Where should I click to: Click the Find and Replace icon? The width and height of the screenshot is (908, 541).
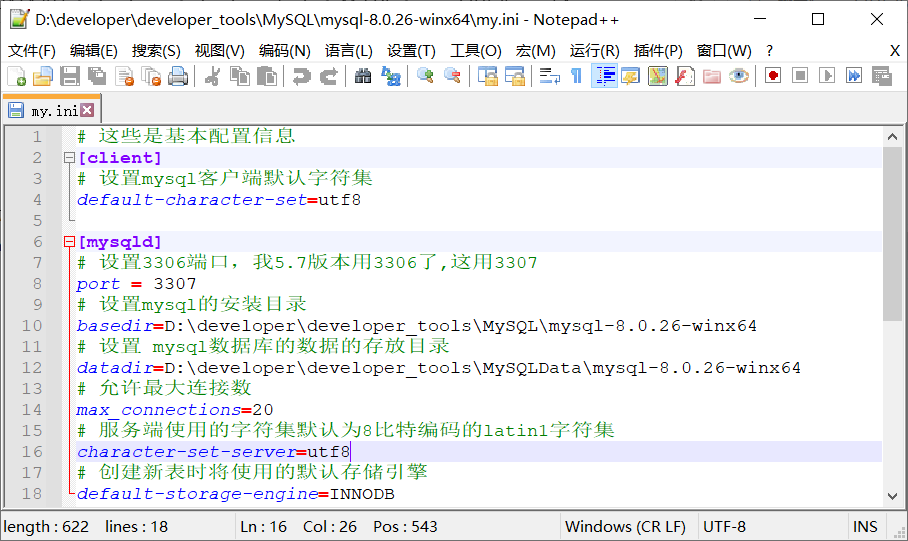point(390,76)
